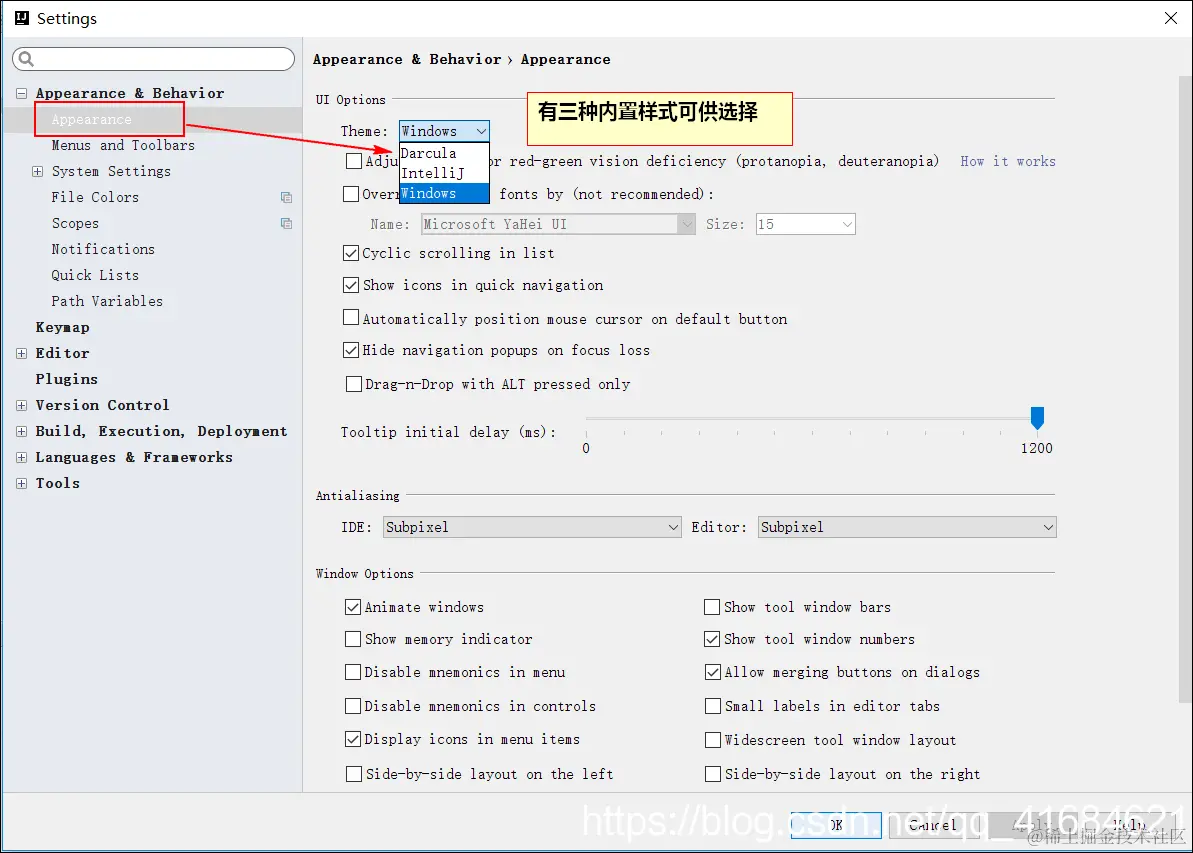Viewport: 1193px width, 853px height.
Task: Expand Languages & Frameworks node
Action: [21, 457]
